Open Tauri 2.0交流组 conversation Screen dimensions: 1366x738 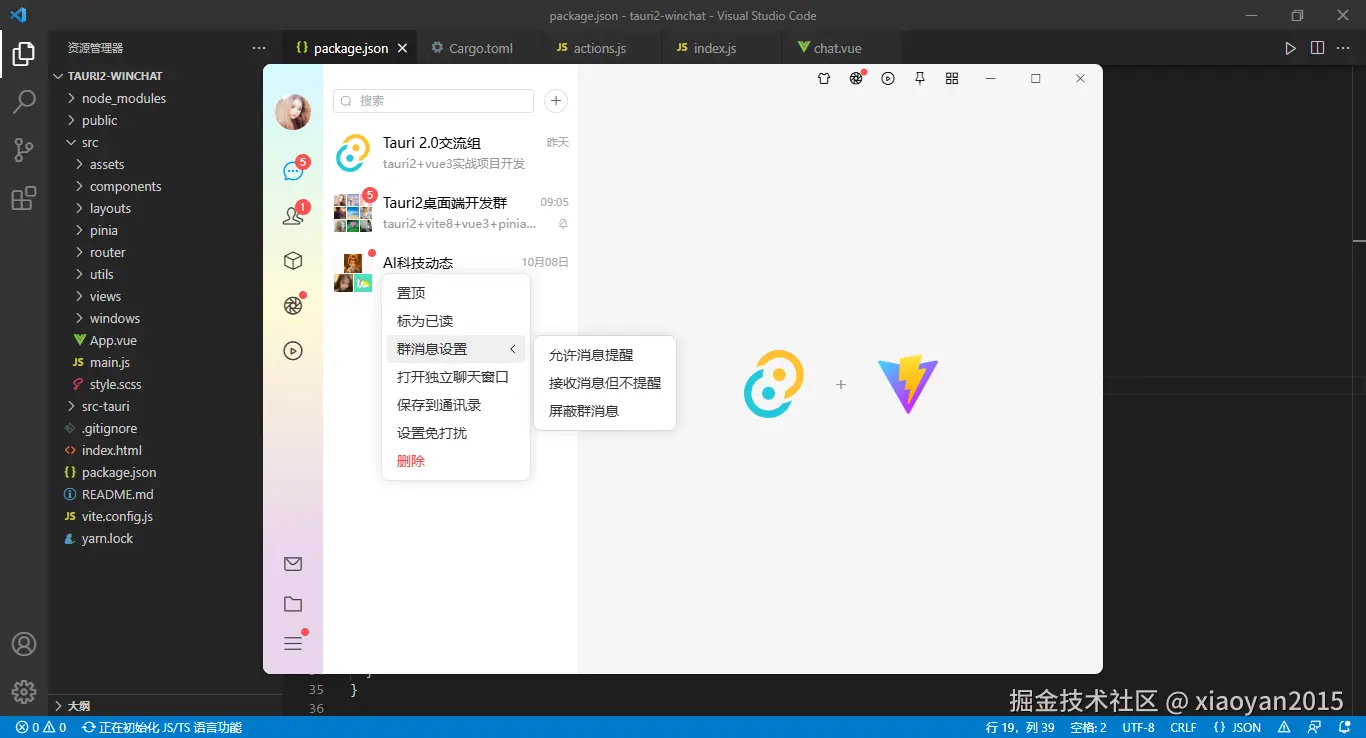coord(451,153)
